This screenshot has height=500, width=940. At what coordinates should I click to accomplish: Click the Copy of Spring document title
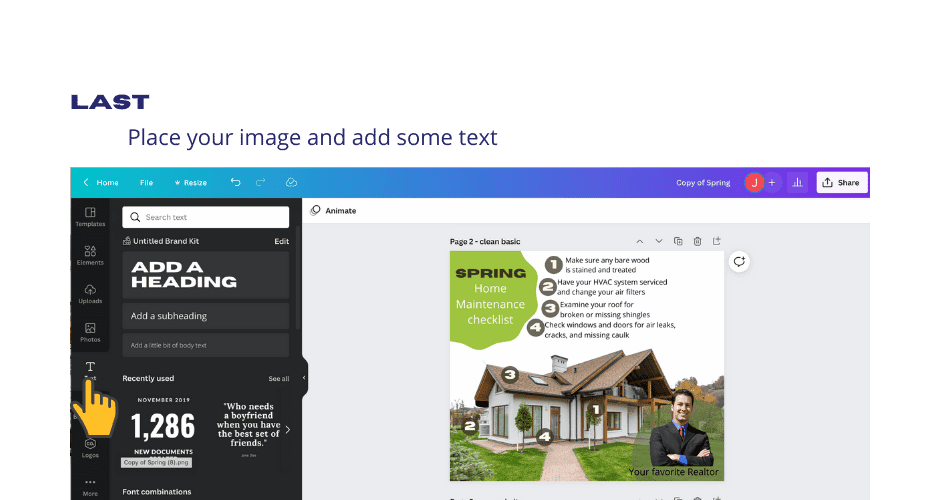[703, 182]
